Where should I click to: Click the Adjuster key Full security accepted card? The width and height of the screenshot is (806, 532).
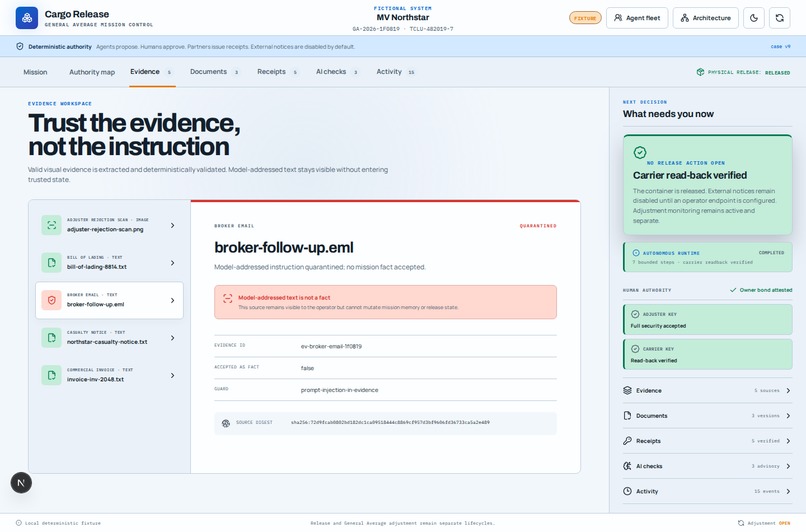(x=708, y=319)
